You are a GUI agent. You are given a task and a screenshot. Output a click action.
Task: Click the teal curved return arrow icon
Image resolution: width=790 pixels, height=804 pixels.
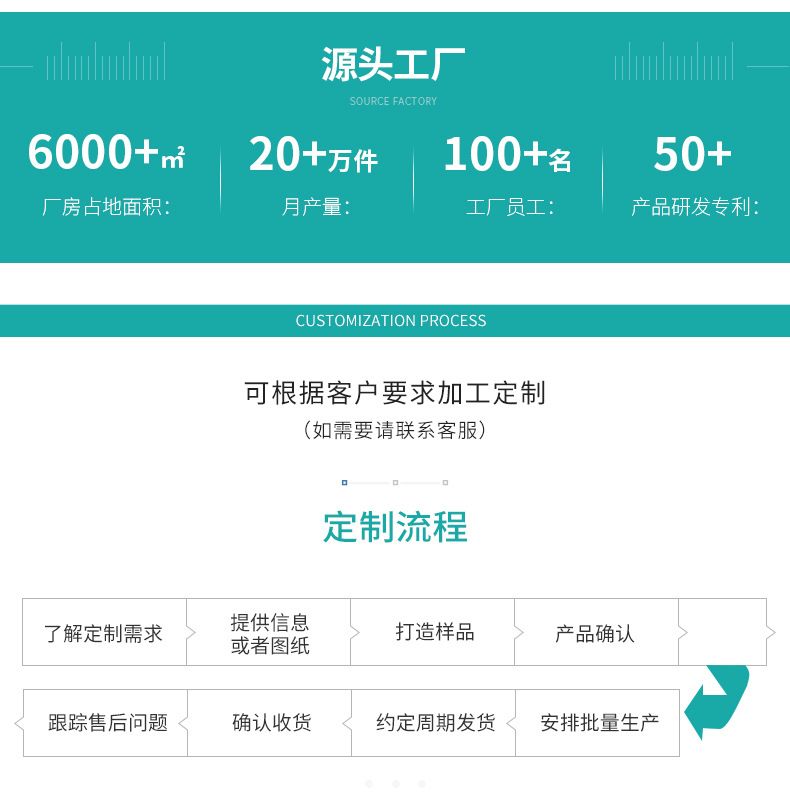(720, 700)
